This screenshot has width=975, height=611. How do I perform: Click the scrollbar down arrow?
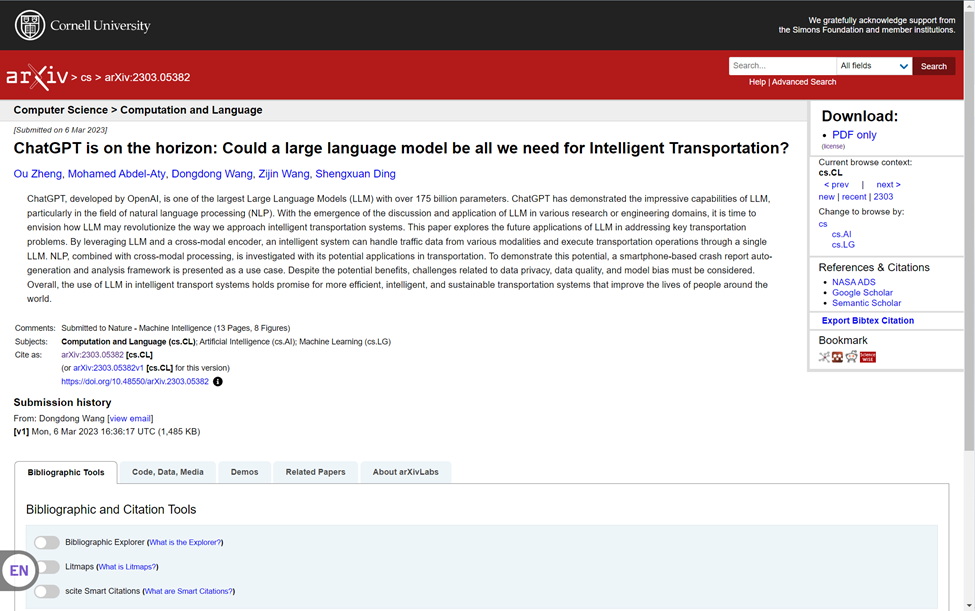[x=969, y=605]
